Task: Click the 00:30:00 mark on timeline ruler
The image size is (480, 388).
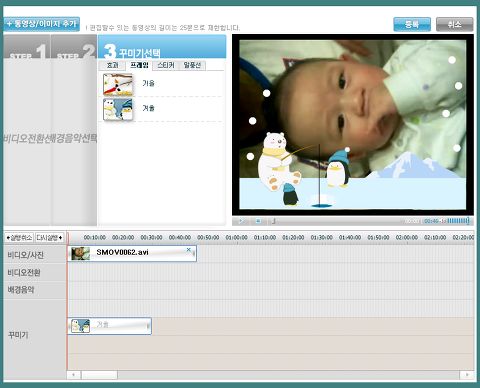Action: 151,238
